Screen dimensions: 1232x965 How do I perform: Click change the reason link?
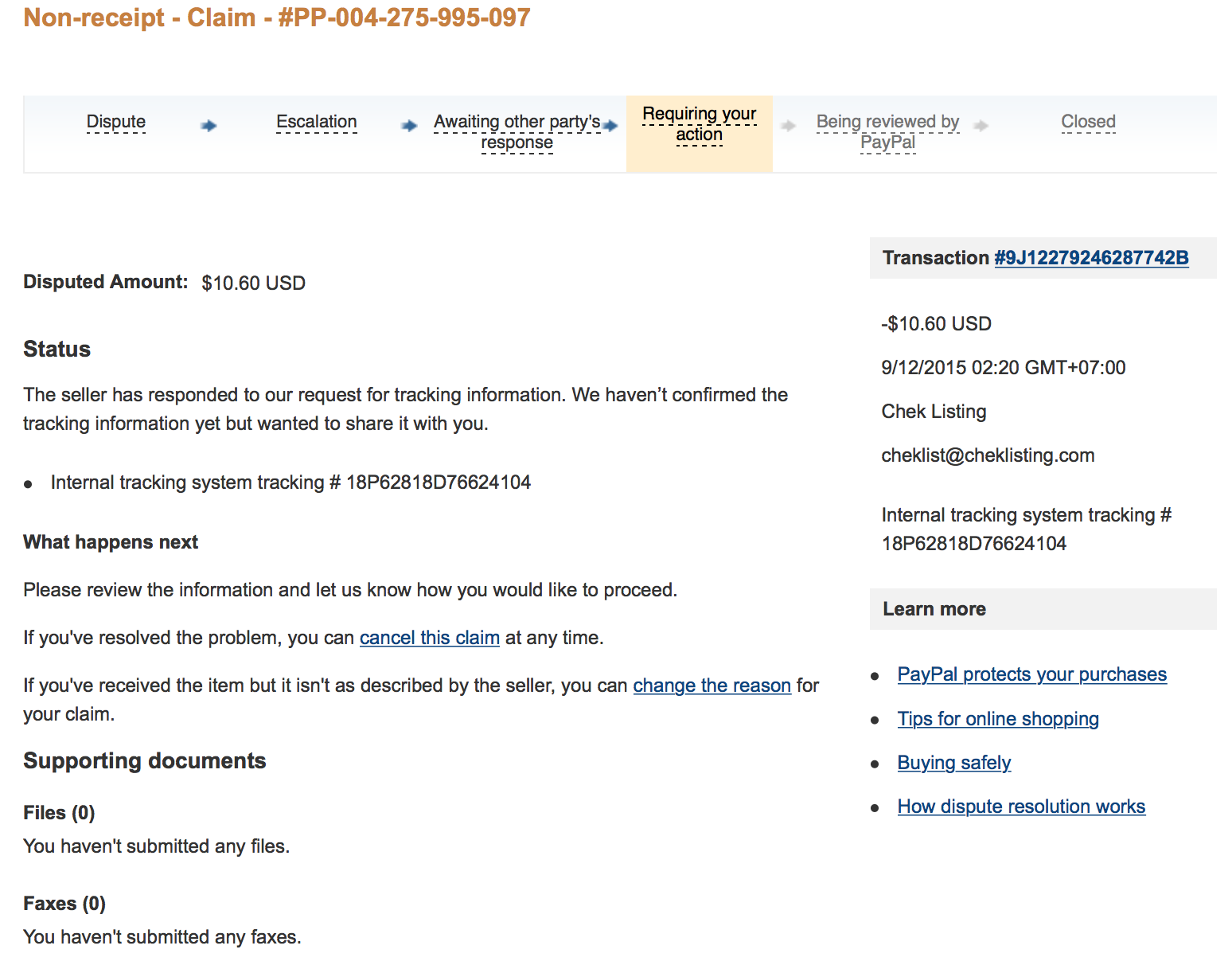[712, 686]
